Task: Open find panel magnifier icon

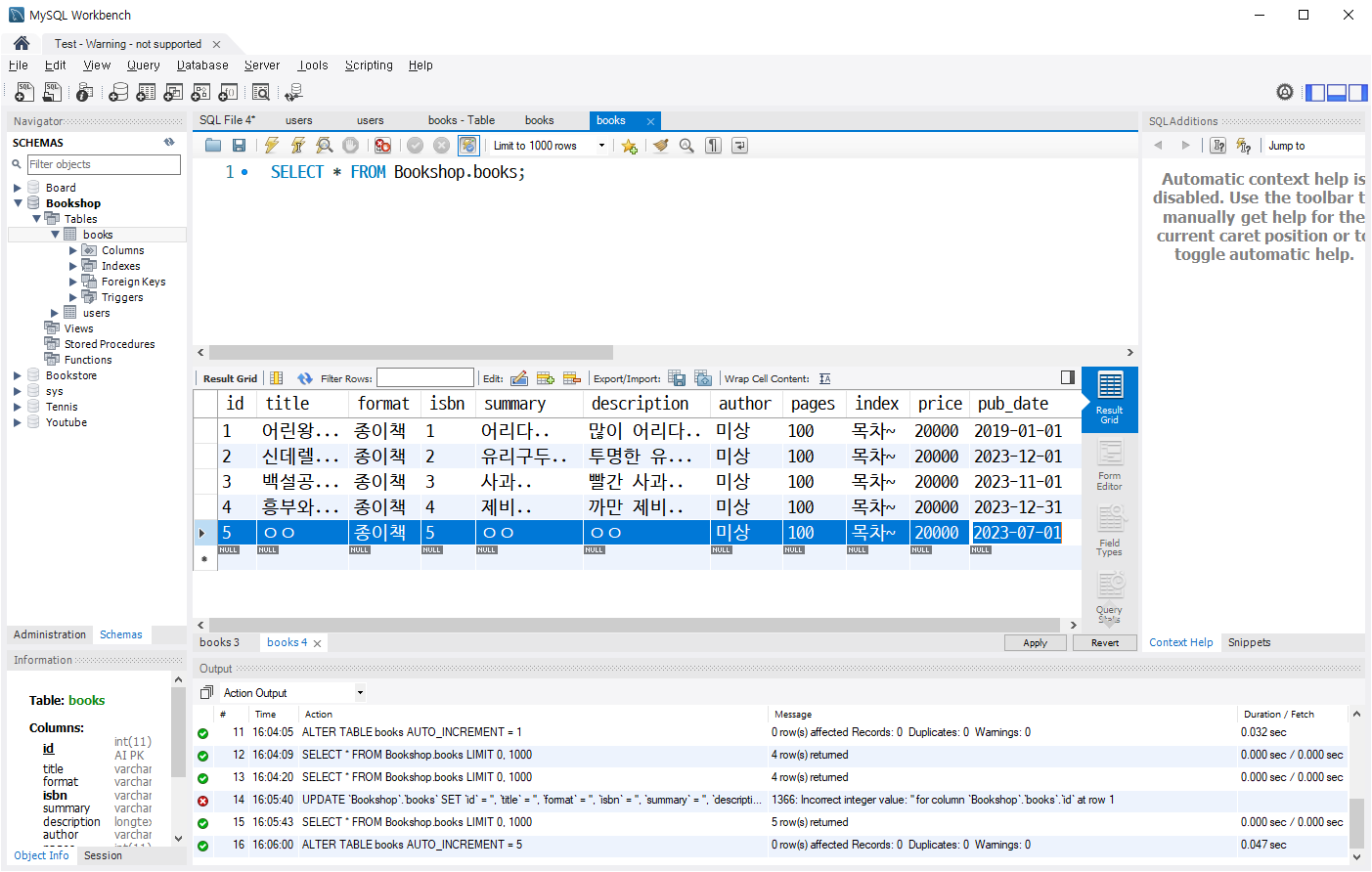Action: coord(686,146)
